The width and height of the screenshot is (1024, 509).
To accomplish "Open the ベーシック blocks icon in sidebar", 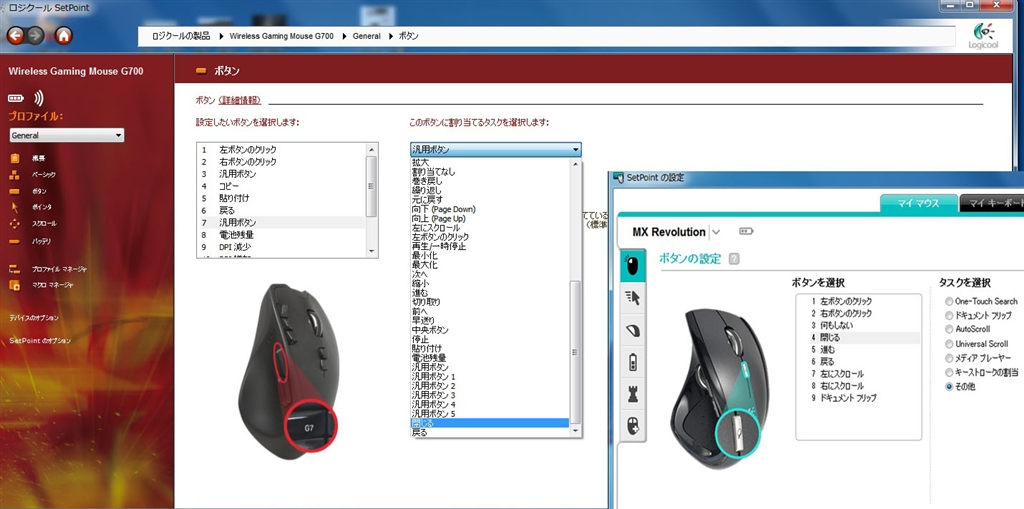I will point(14,174).
